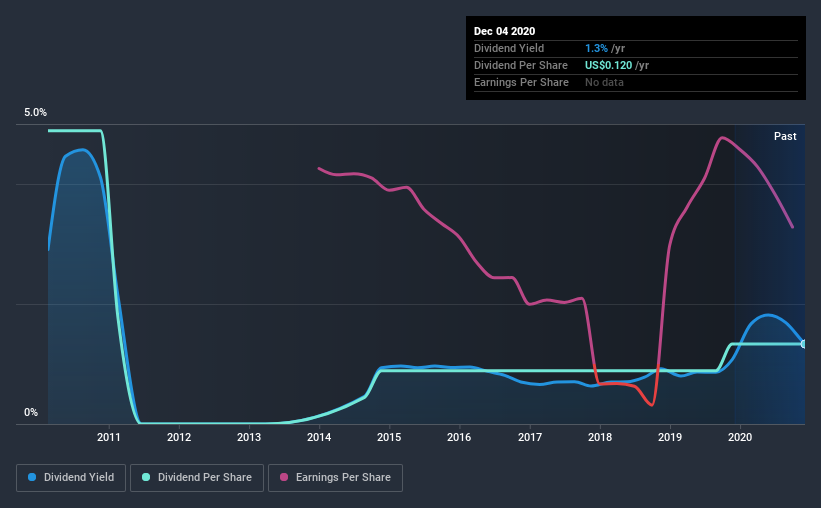Click the Dec 04 2020 tooltip date
The image size is (821, 508).
click(x=504, y=30)
